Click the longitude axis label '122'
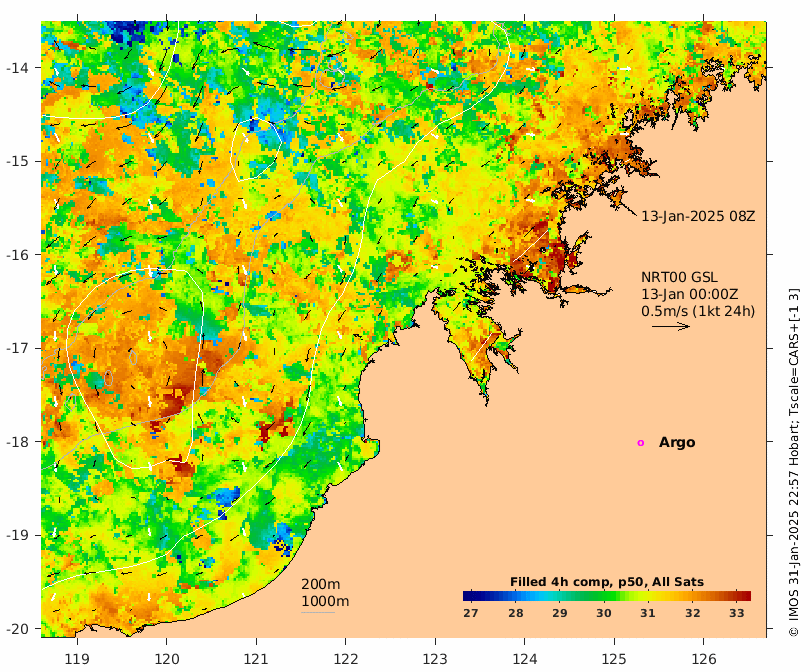 click(346, 660)
